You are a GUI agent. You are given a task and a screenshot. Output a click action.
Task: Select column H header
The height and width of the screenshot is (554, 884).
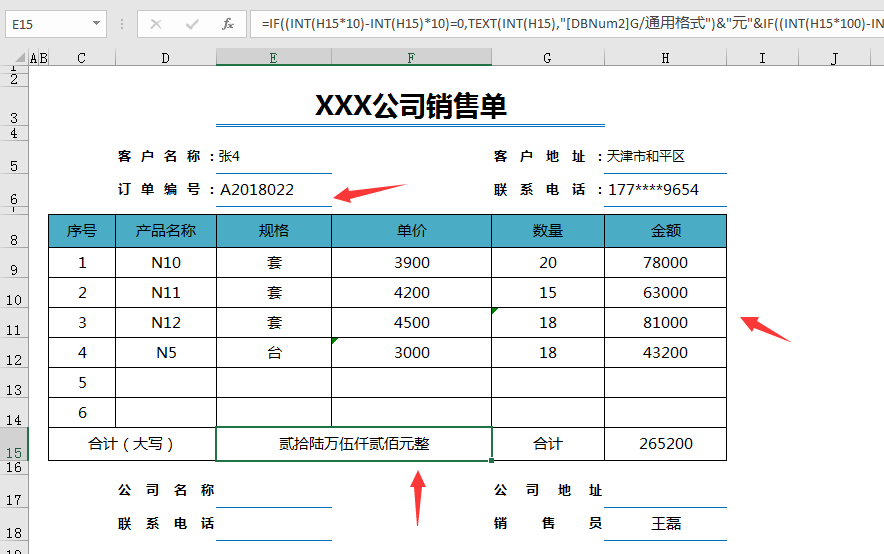click(665, 58)
